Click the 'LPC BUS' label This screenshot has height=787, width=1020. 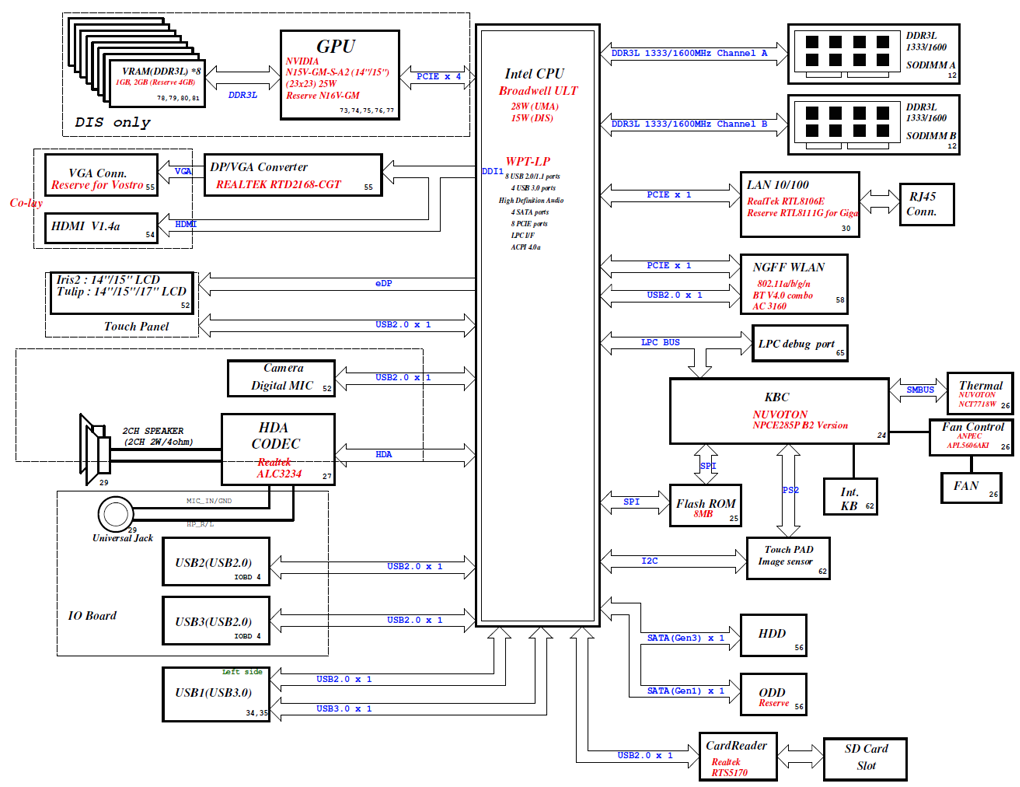pos(660,342)
